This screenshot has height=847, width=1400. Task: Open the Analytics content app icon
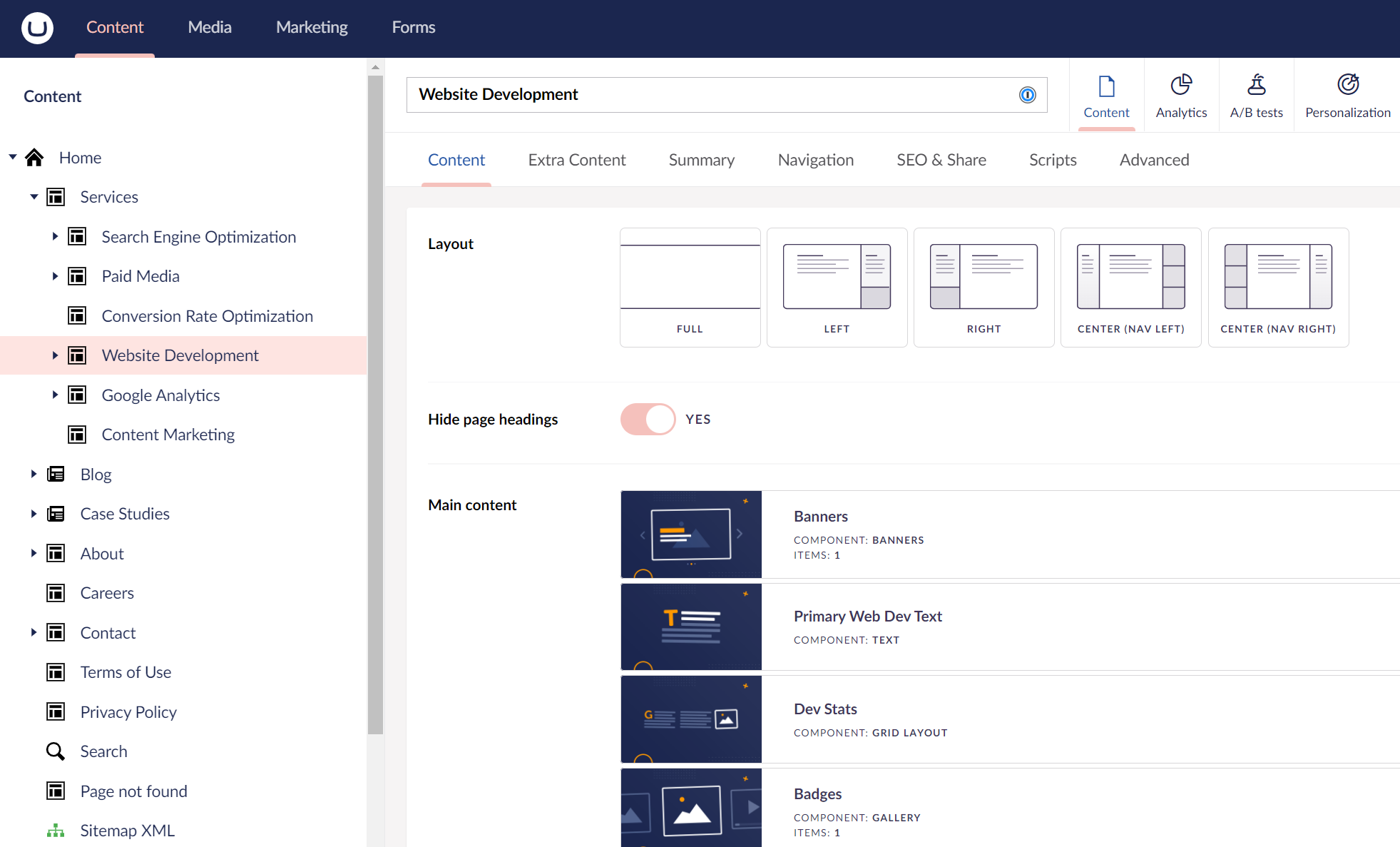click(x=1181, y=86)
